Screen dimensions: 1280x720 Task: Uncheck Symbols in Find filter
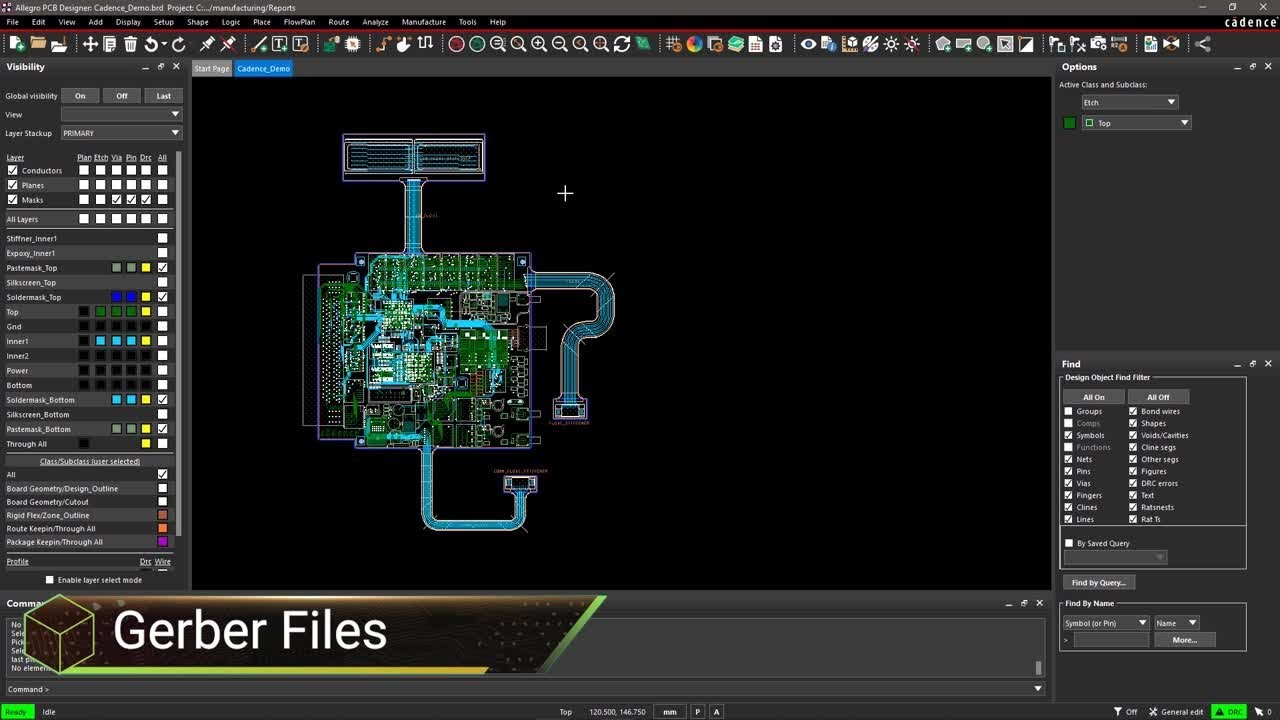coord(1069,435)
